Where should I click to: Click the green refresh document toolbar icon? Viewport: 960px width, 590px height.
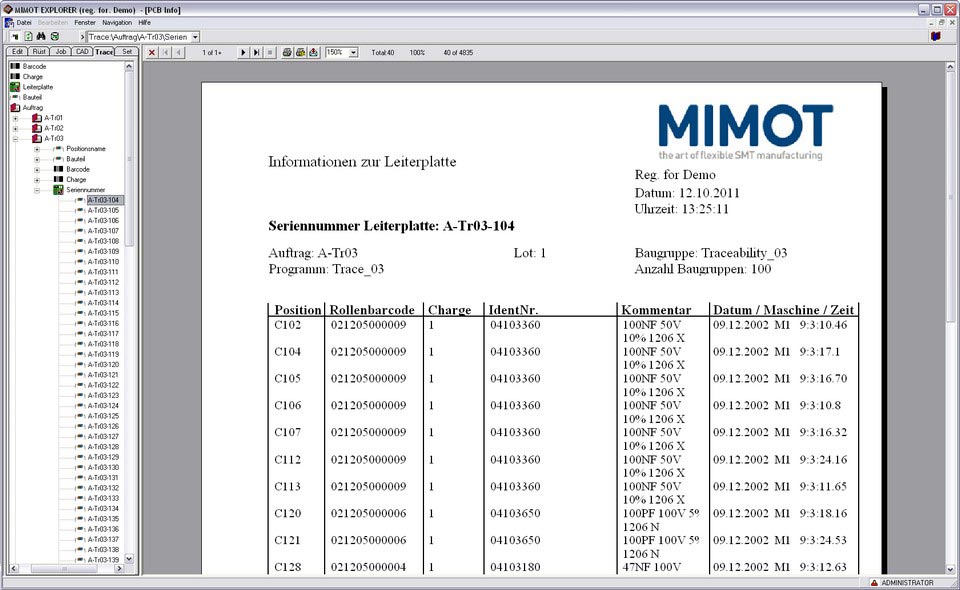tap(28, 37)
